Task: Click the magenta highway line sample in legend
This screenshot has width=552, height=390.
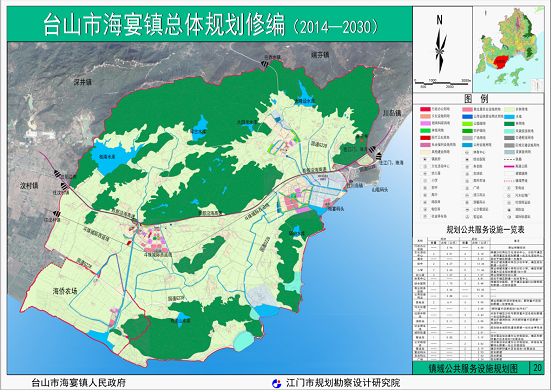Action: coord(509,166)
